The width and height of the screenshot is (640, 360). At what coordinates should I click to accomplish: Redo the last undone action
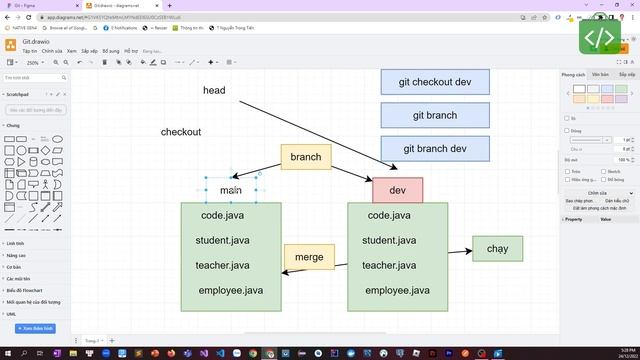click(x=91, y=62)
